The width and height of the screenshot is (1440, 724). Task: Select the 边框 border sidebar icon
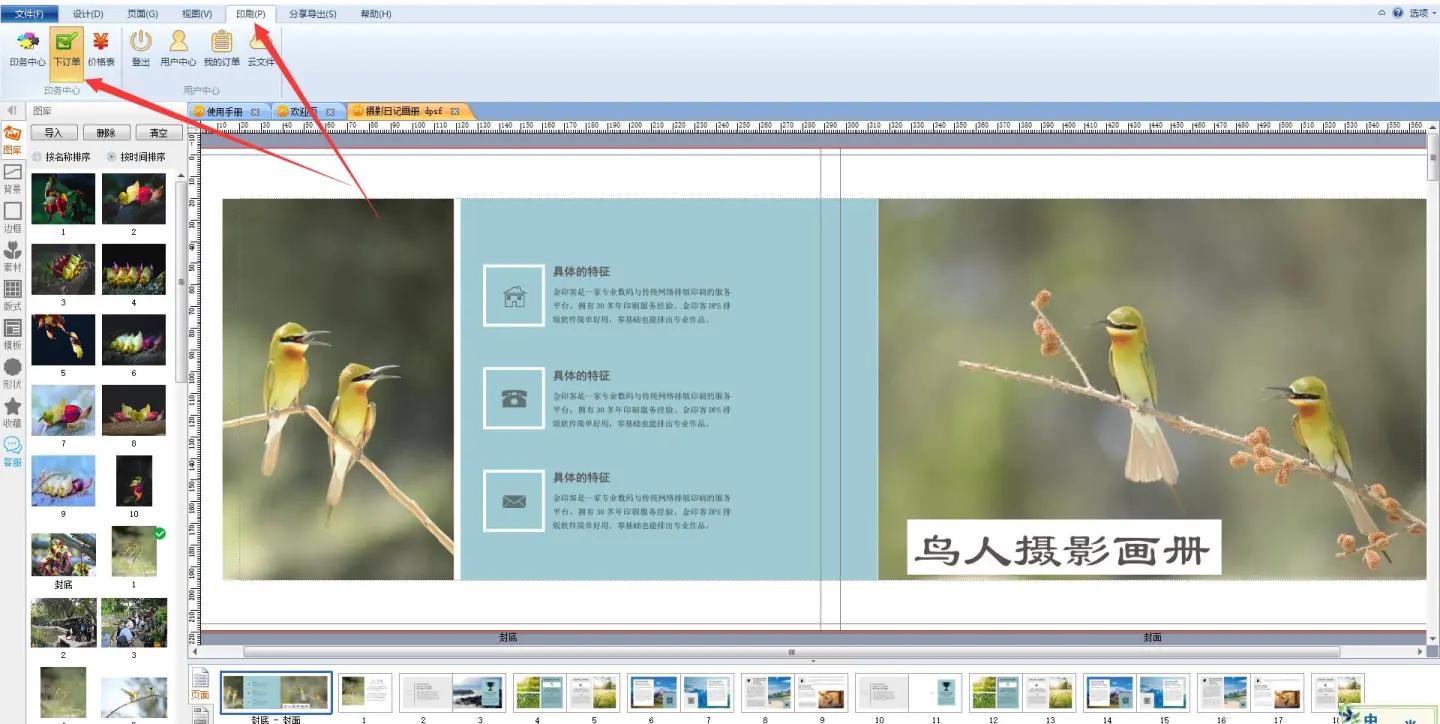pyautogui.click(x=13, y=218)
